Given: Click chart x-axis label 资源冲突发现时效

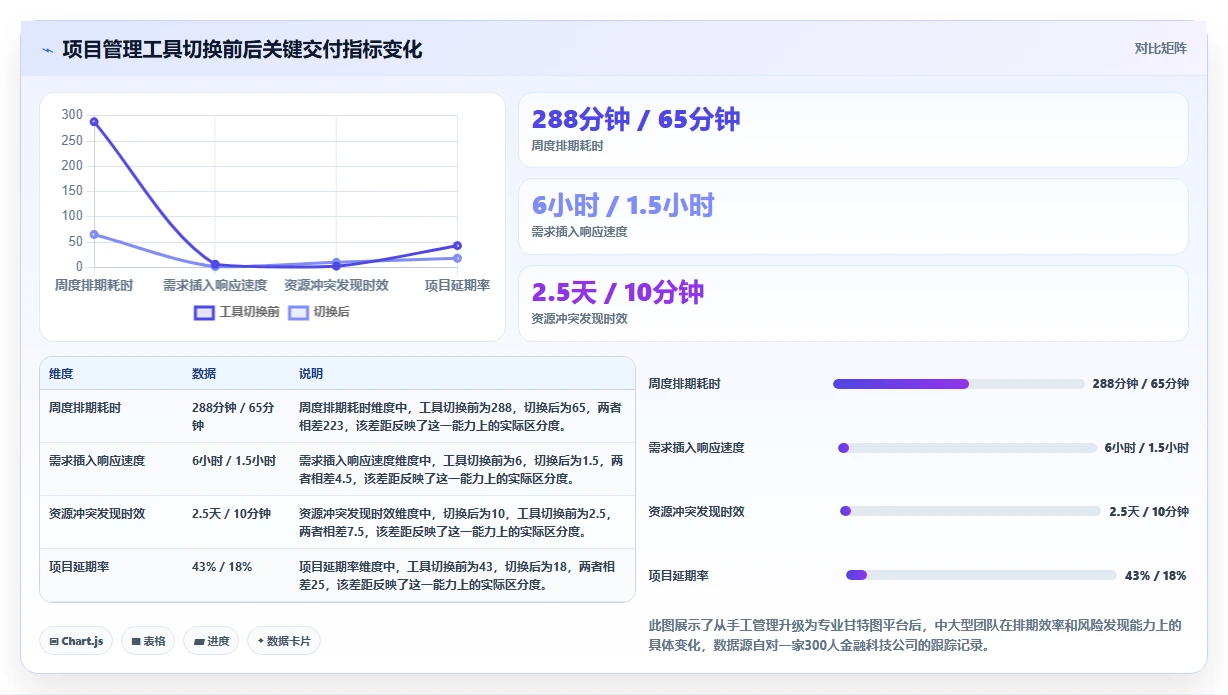Looking at the screenshot, I should click(336, 285).
